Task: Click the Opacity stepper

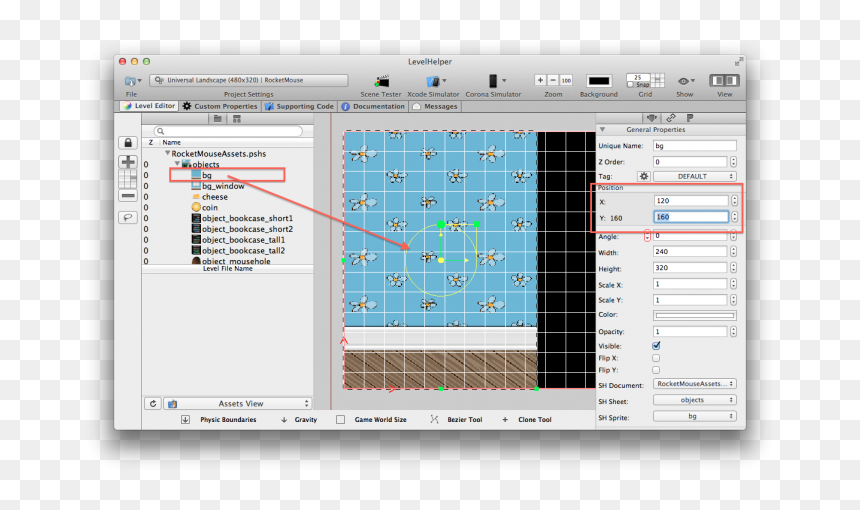Action: coord(733,332)
